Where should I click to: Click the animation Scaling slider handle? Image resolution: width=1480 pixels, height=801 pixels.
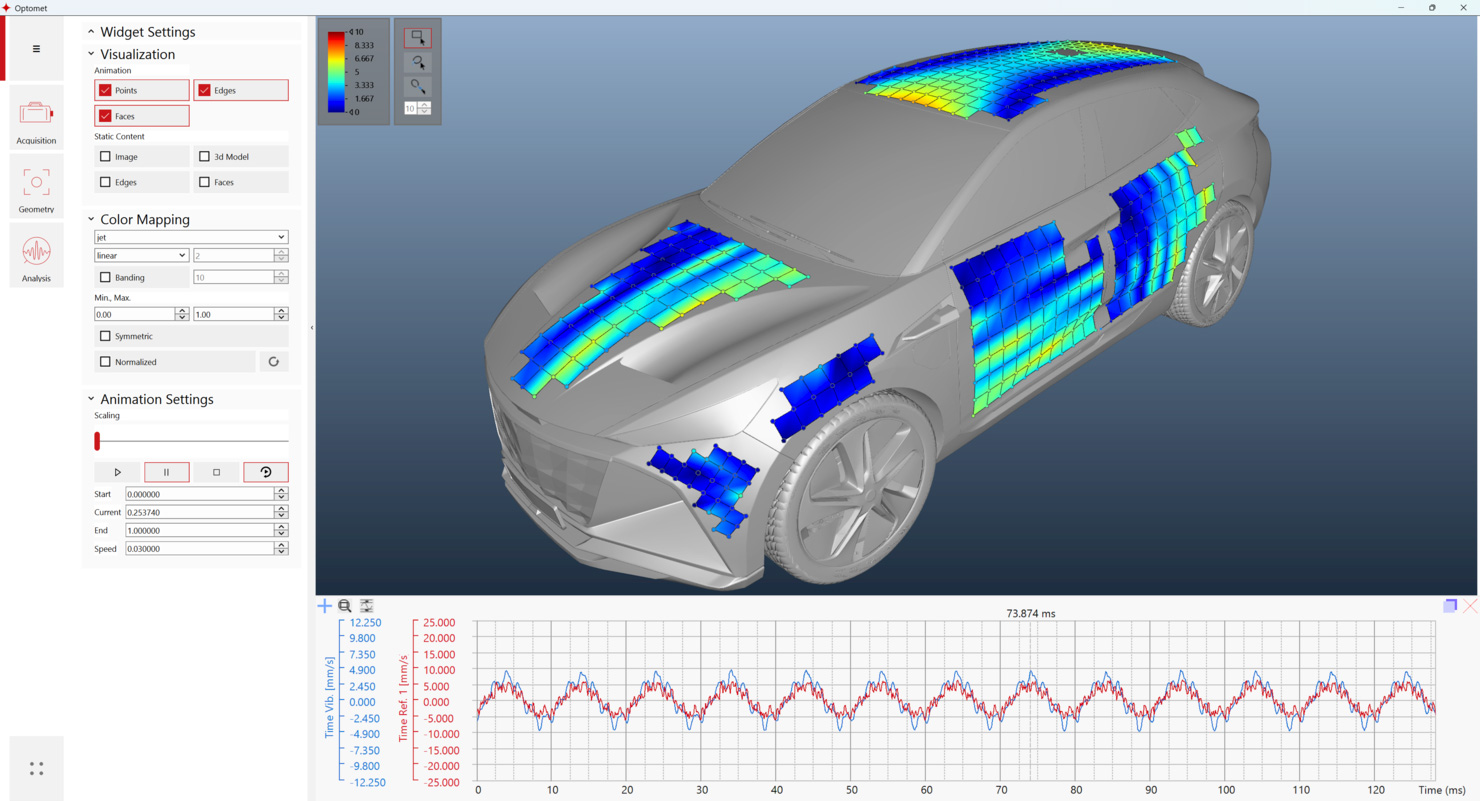tap(97, 441)
